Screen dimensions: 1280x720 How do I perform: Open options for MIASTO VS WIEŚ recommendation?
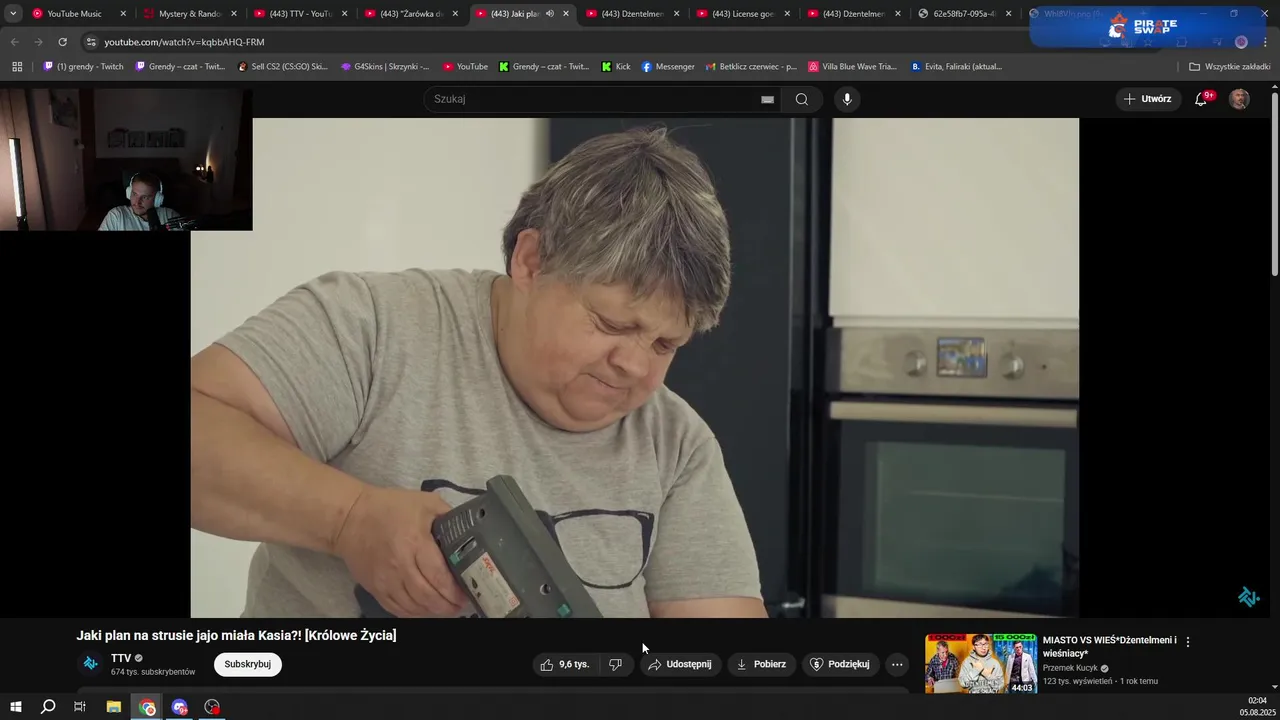point(1188,642)
